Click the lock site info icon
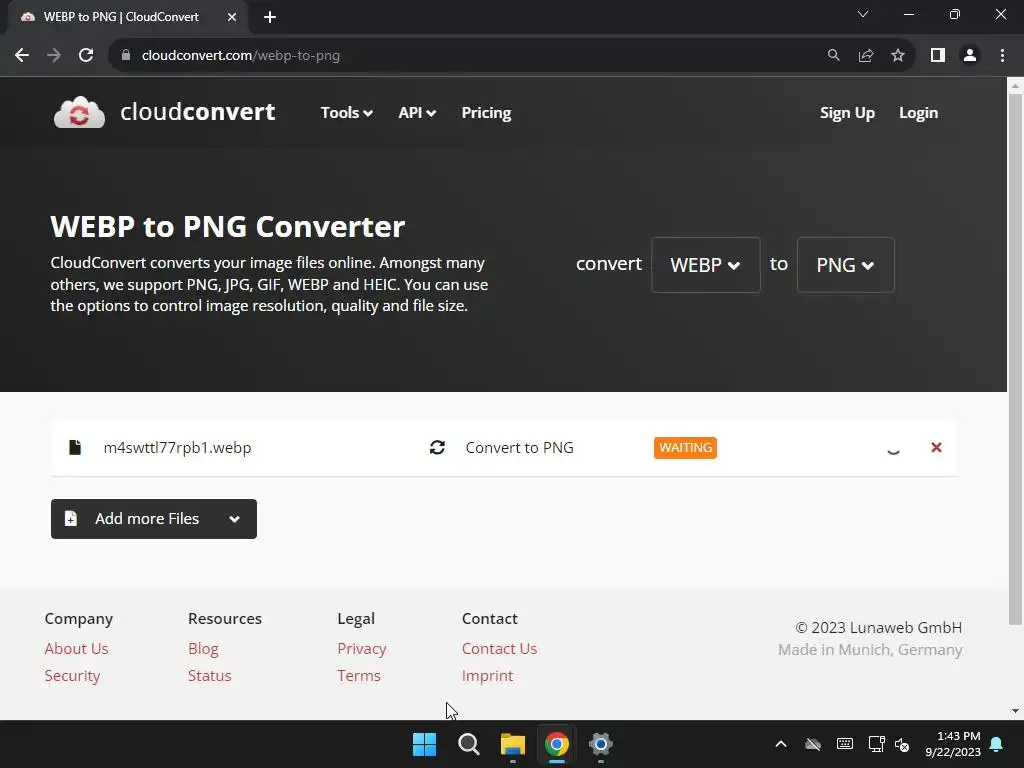 tap(126, 56)
